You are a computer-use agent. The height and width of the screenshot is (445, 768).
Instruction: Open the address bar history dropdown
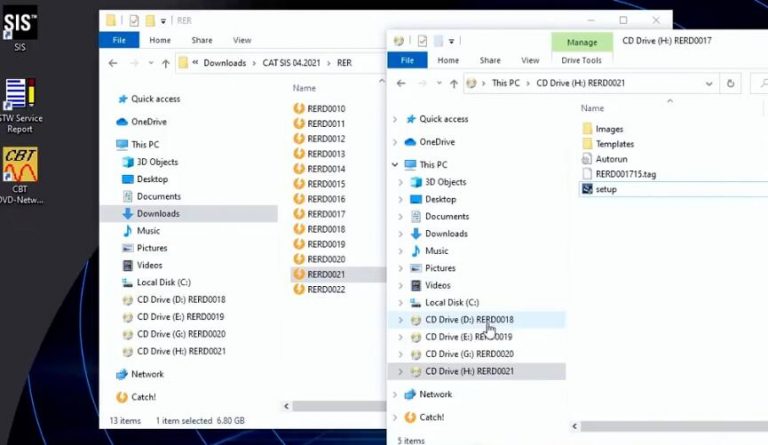click(709, 83)
